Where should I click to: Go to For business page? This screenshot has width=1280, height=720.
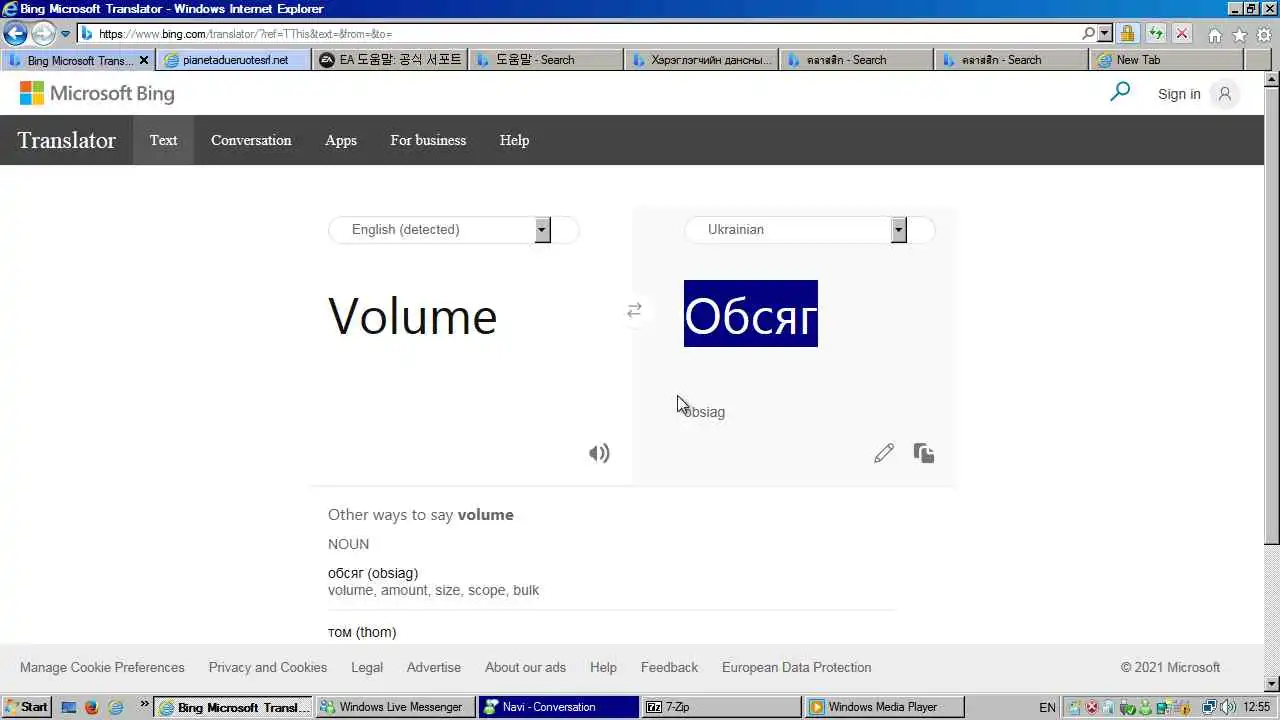click(x=428, y=140)
